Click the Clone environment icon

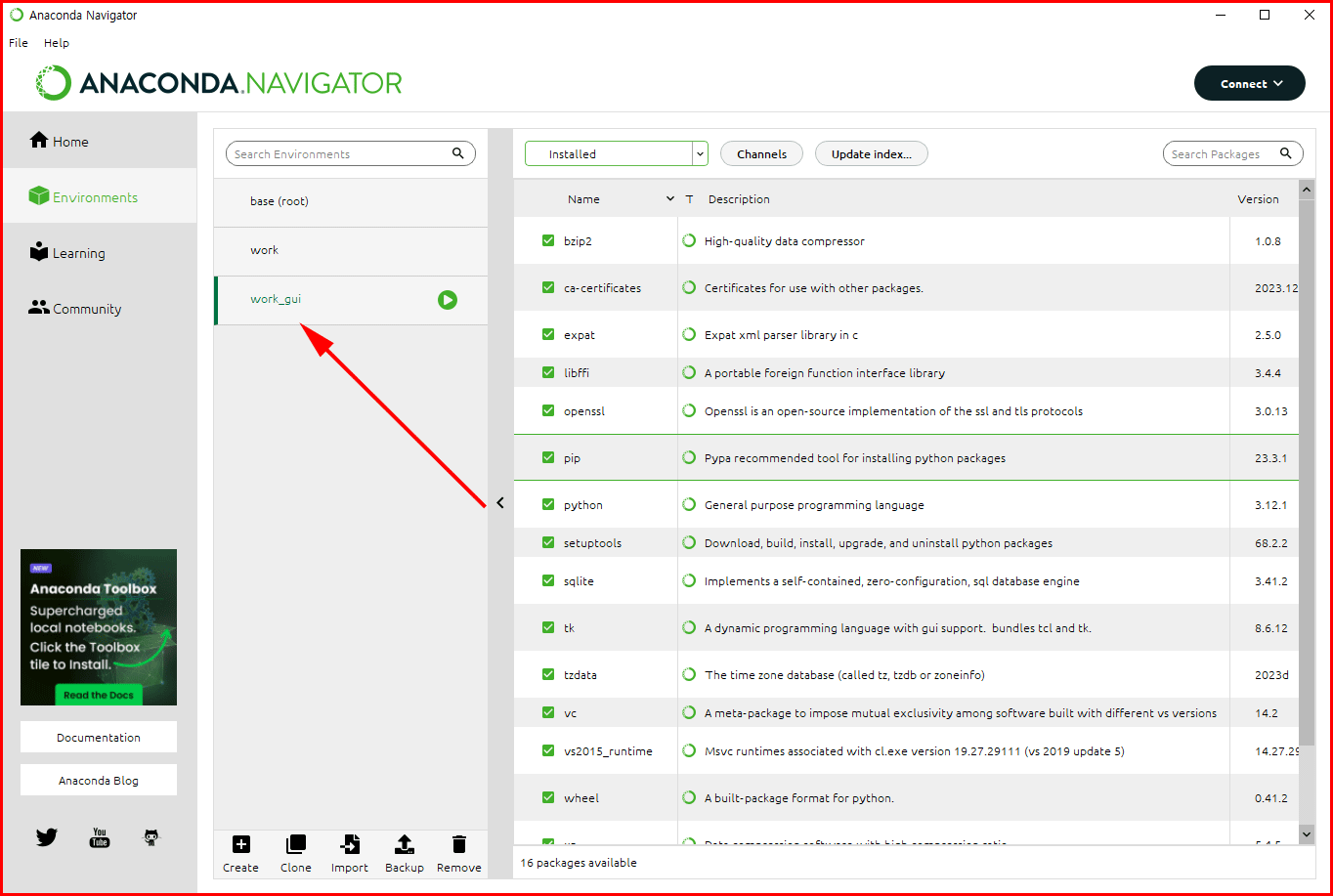295,844
